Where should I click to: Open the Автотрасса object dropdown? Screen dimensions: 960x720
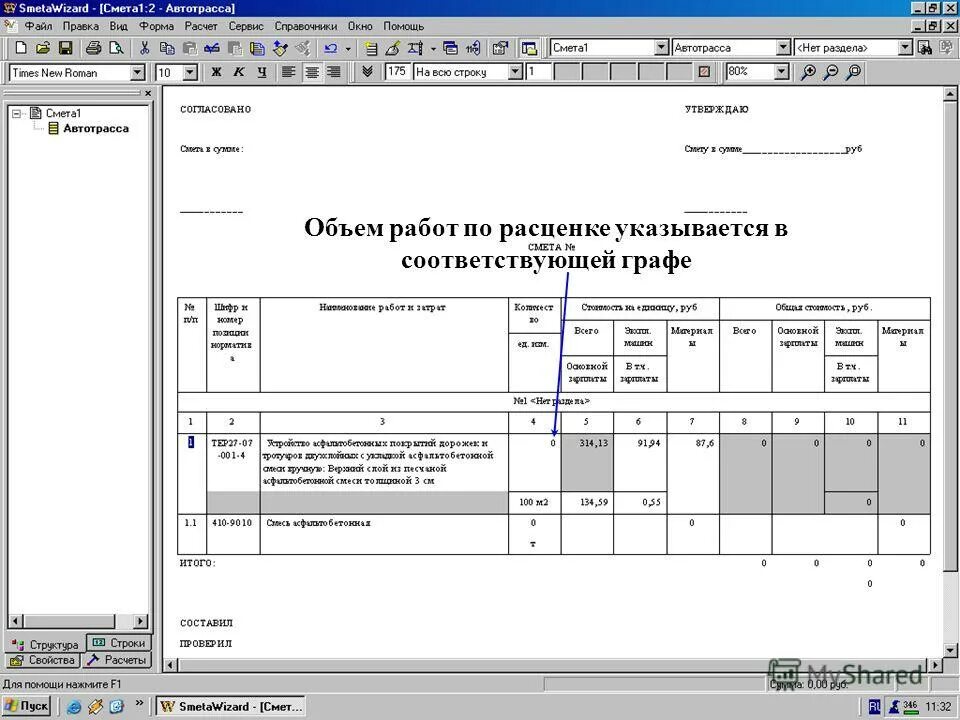point(783,48)
